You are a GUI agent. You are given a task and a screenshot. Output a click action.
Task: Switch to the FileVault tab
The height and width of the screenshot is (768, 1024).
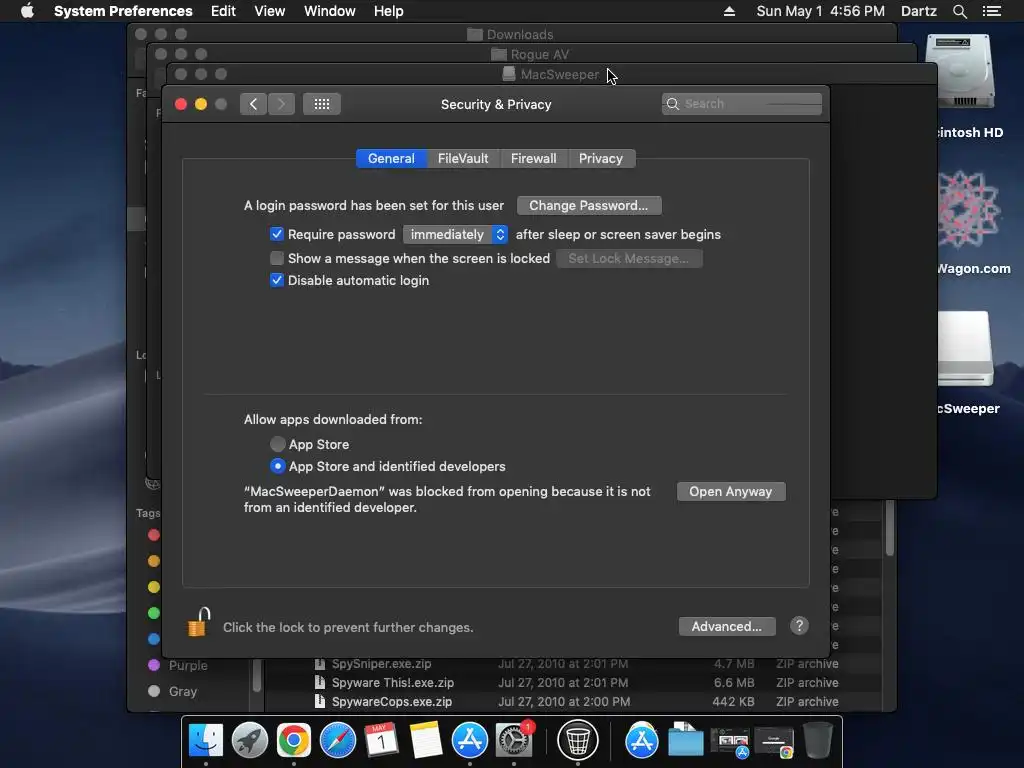(x=463, y=158)
